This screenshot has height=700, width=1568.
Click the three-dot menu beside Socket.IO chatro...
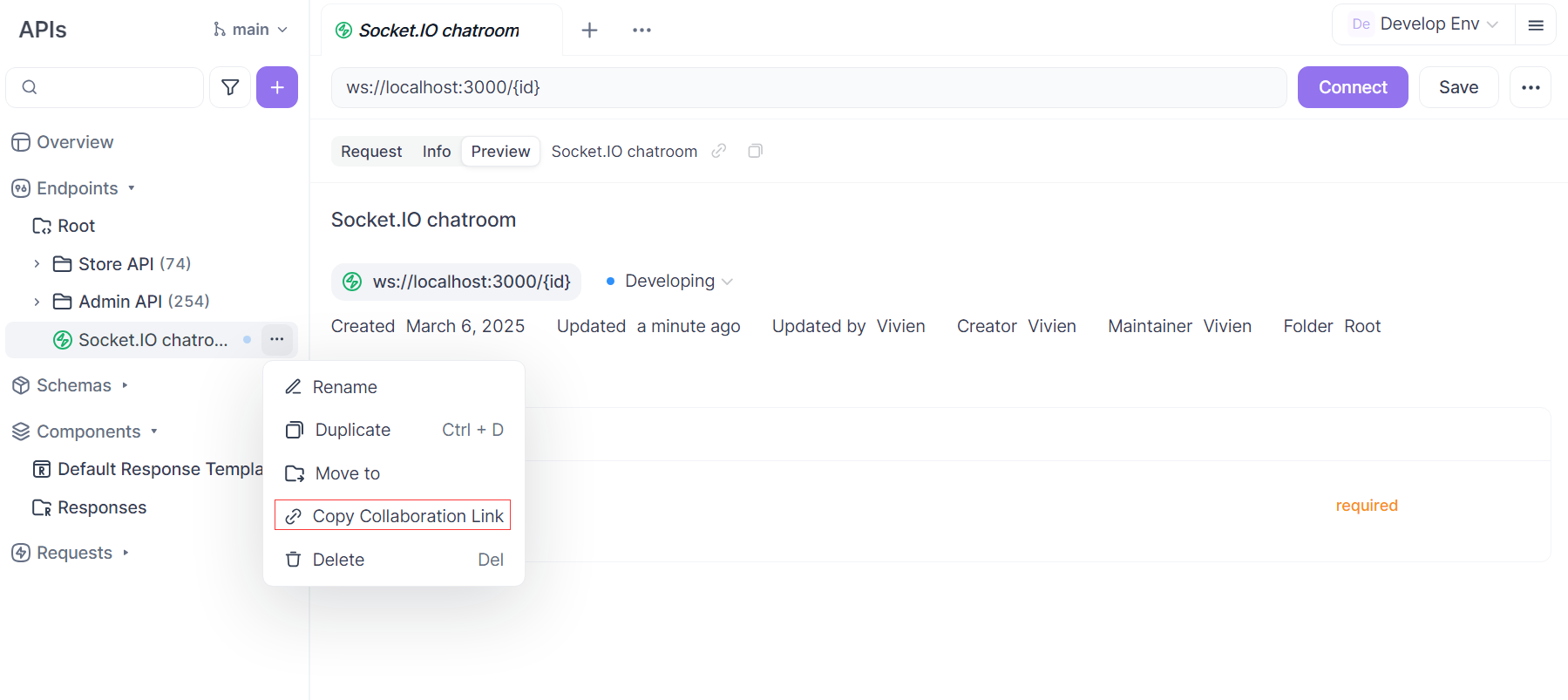[277, 339]
